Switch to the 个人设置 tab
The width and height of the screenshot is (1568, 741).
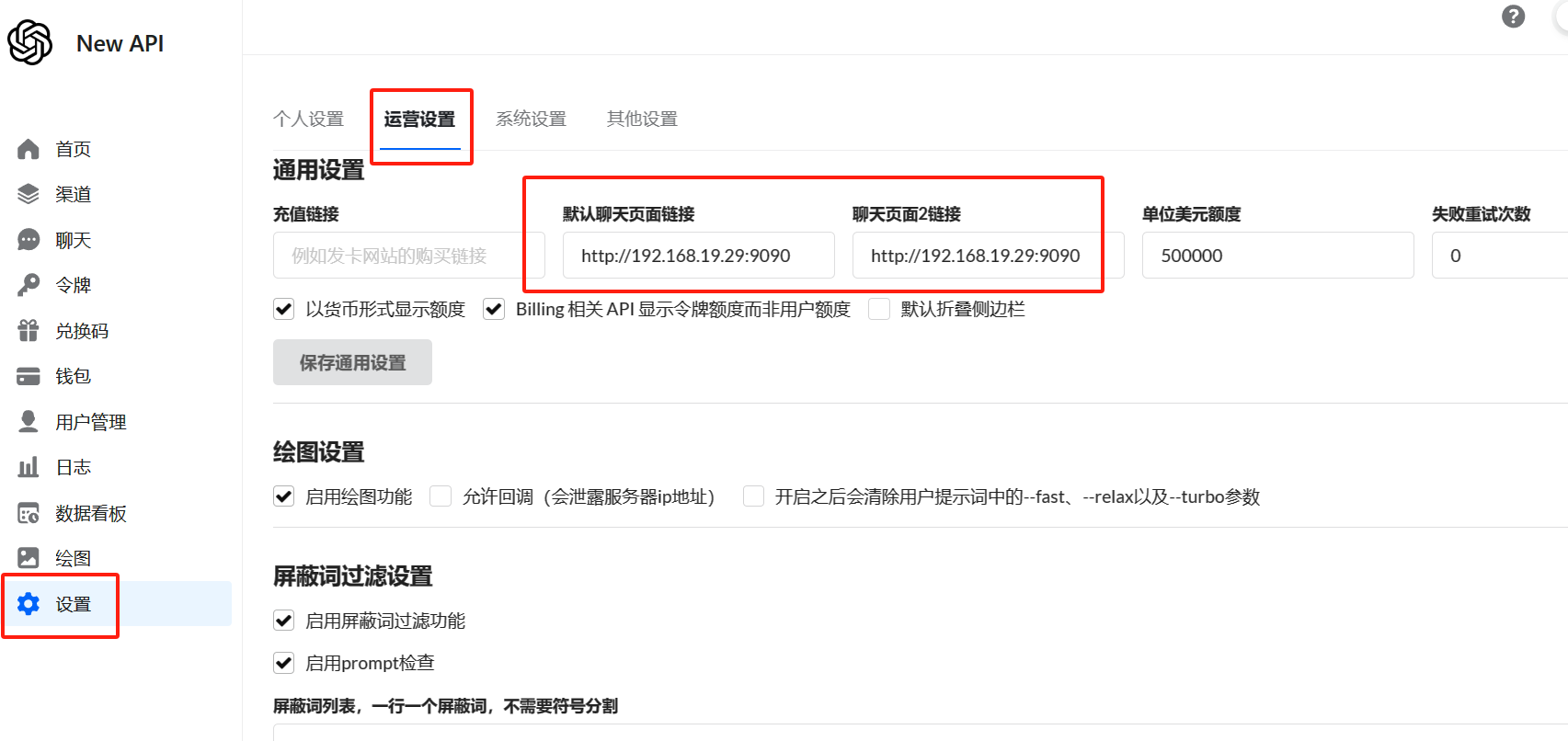tap(308, 119)
